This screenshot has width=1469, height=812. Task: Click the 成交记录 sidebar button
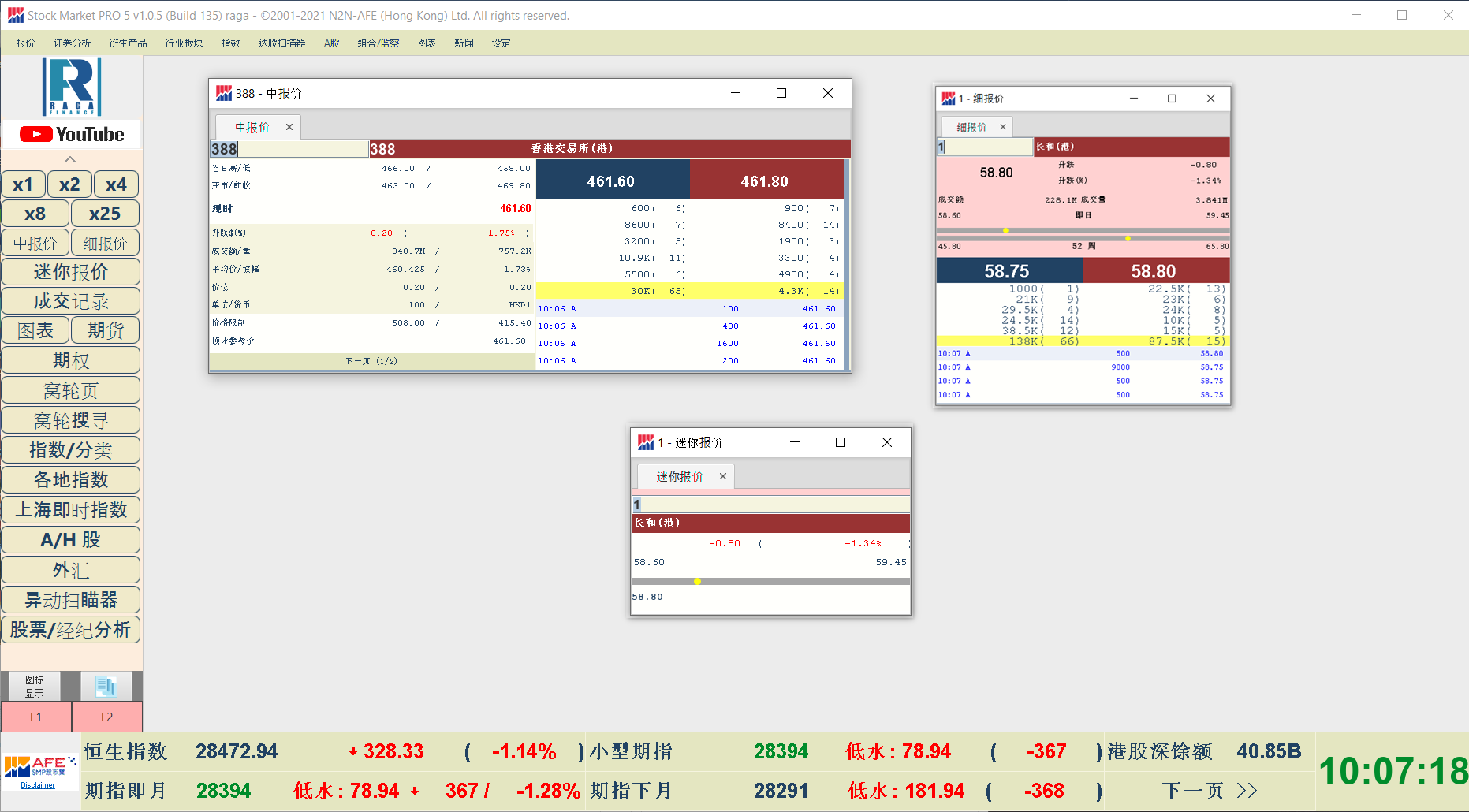[71, 301]
